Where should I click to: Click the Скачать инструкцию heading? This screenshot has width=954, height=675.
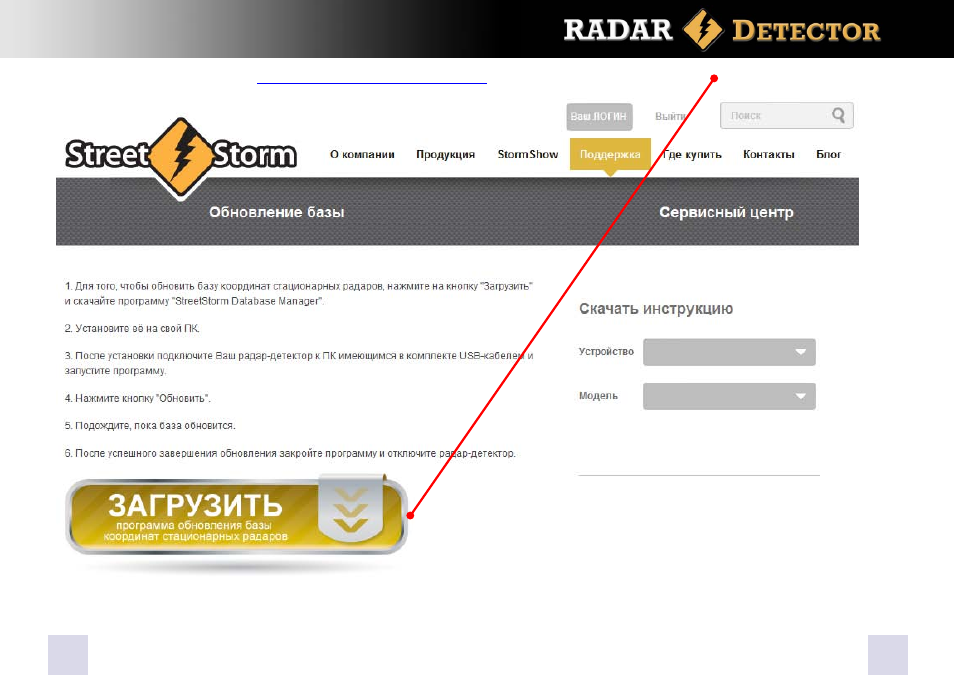point(656,309)
